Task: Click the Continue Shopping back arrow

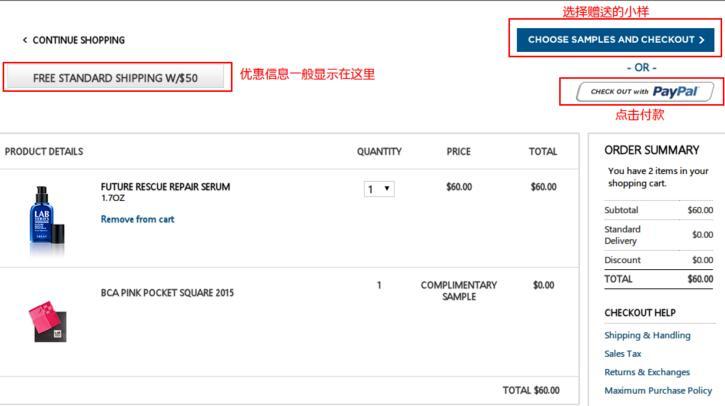Action: [x=25, y=40]
